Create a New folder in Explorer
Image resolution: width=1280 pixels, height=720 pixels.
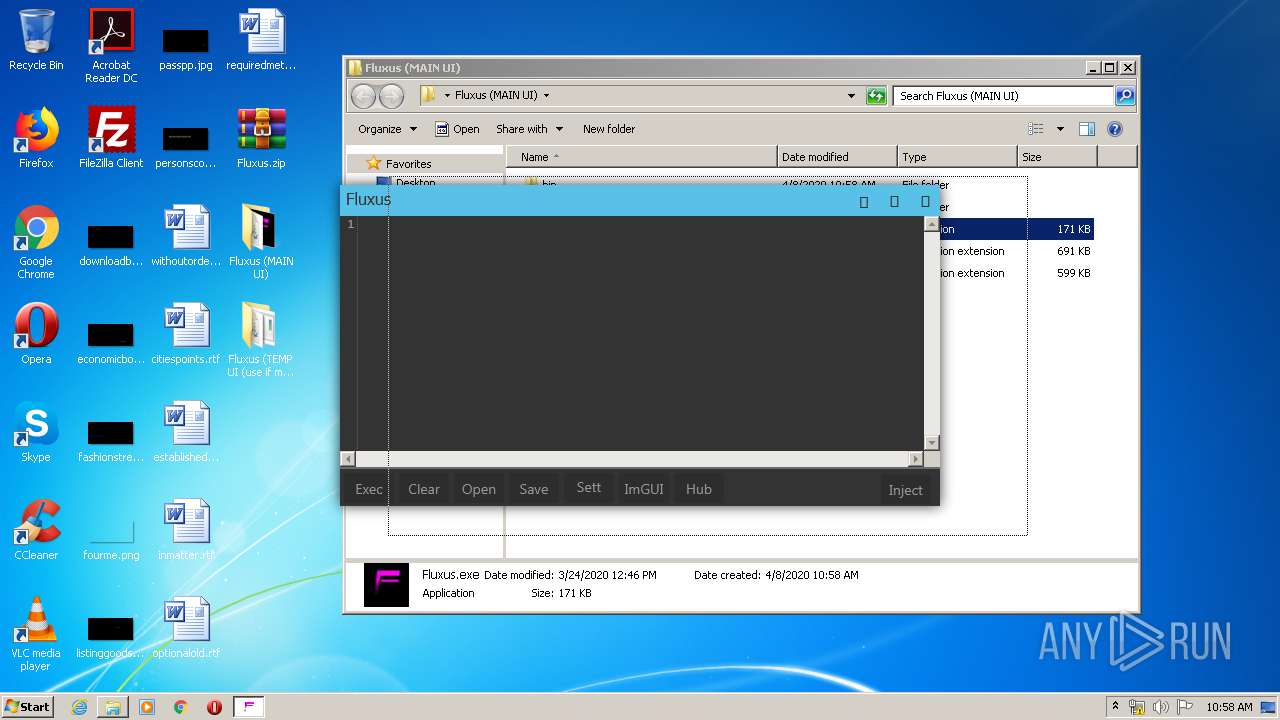click(x=609, y=129)
